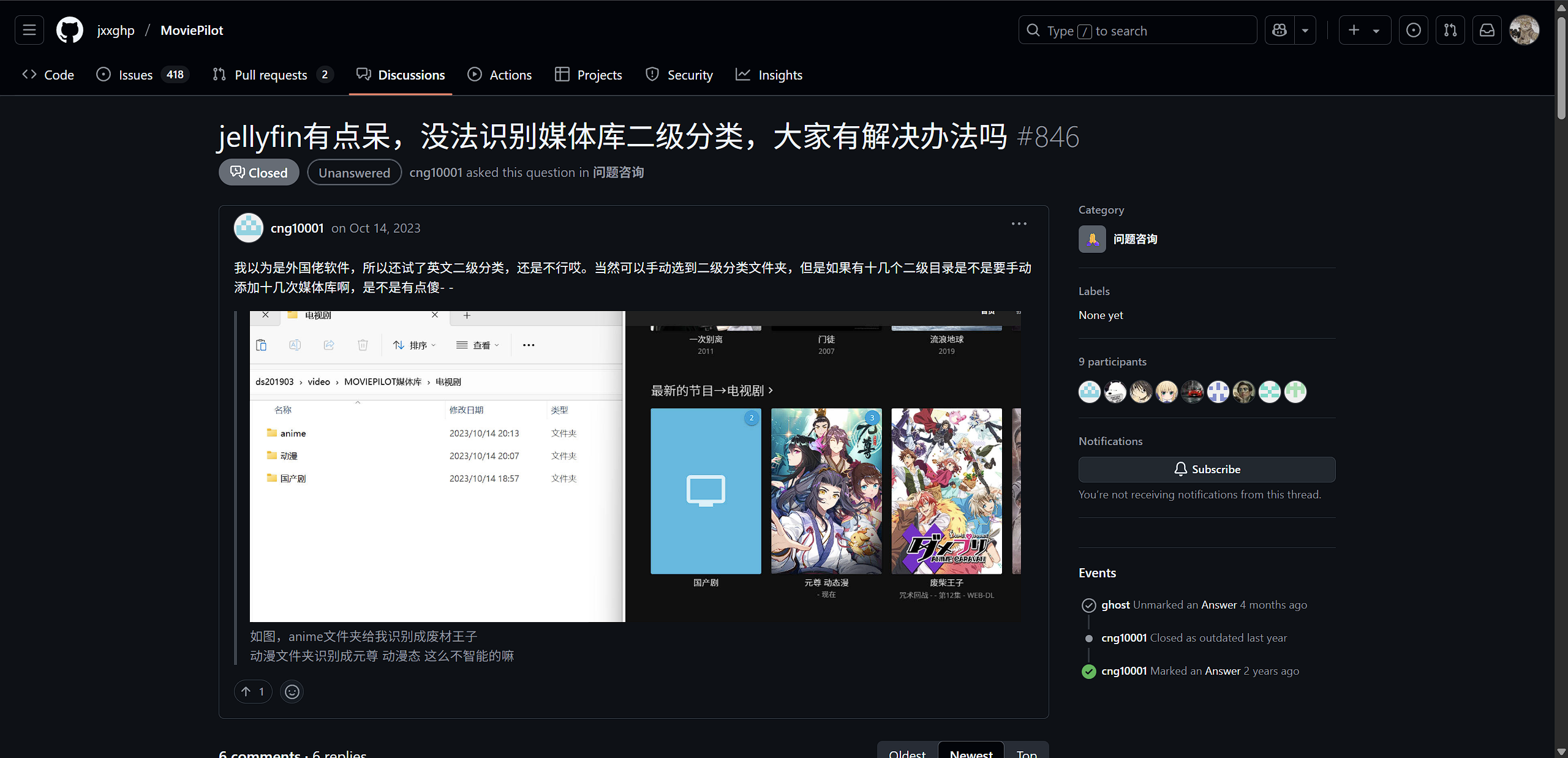Upvote the discussion post
Screen dimensions: 1568x758
pyautogui.click(x=253, y=691)
